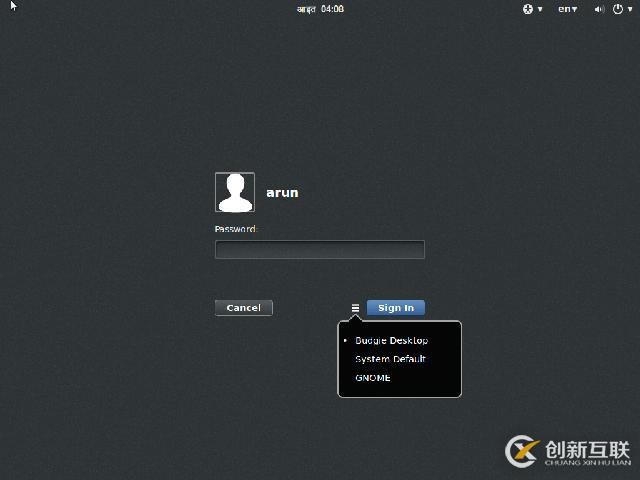Click the arun username label
The image size is (640, 480).
pos(282,193)
